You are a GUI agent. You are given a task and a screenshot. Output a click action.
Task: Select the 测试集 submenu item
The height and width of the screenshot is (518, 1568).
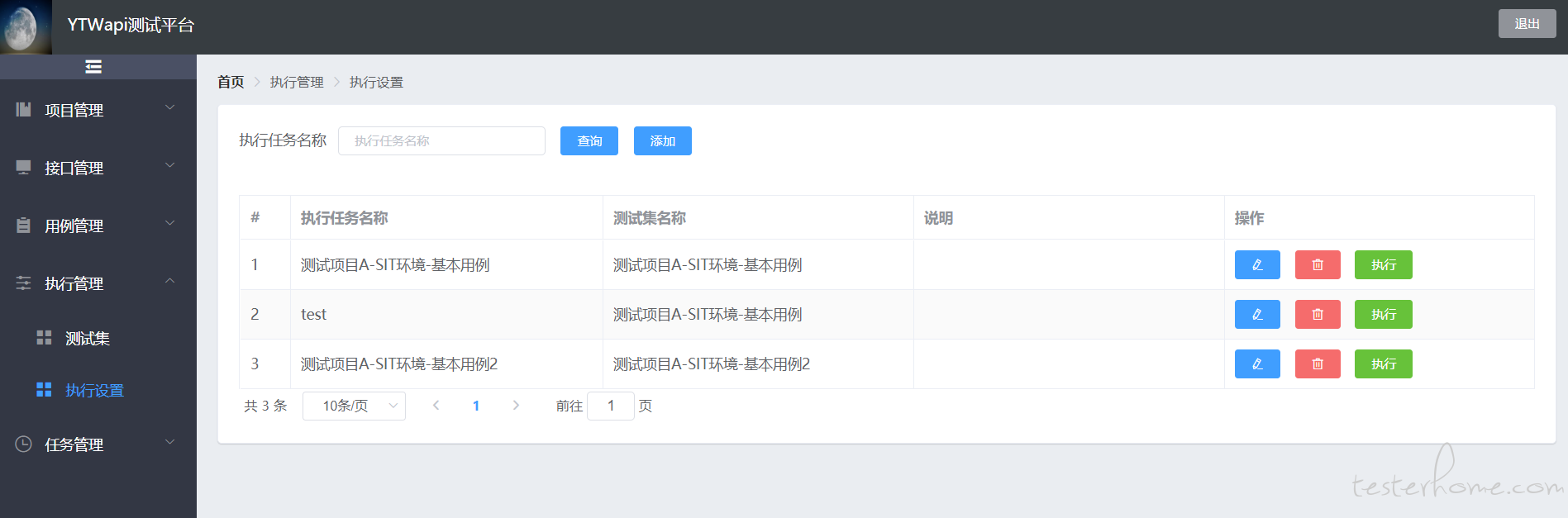click(98, 338)
